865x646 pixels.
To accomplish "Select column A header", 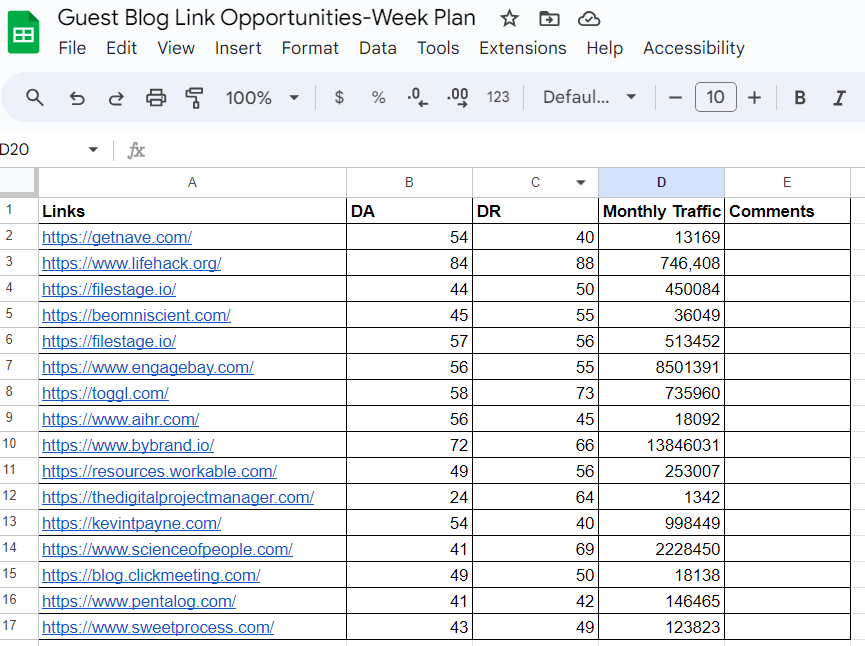I will (x=192, y=183).
